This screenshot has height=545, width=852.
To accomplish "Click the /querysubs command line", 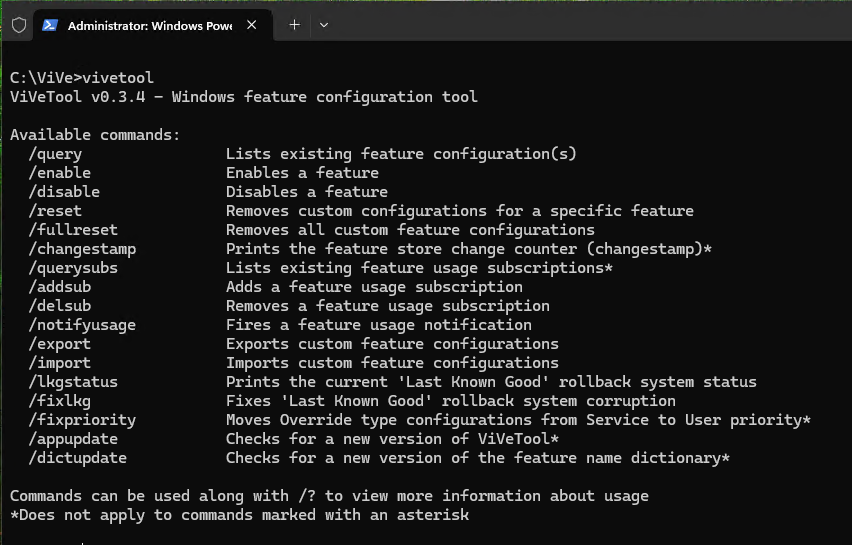I will pos(73,268).
